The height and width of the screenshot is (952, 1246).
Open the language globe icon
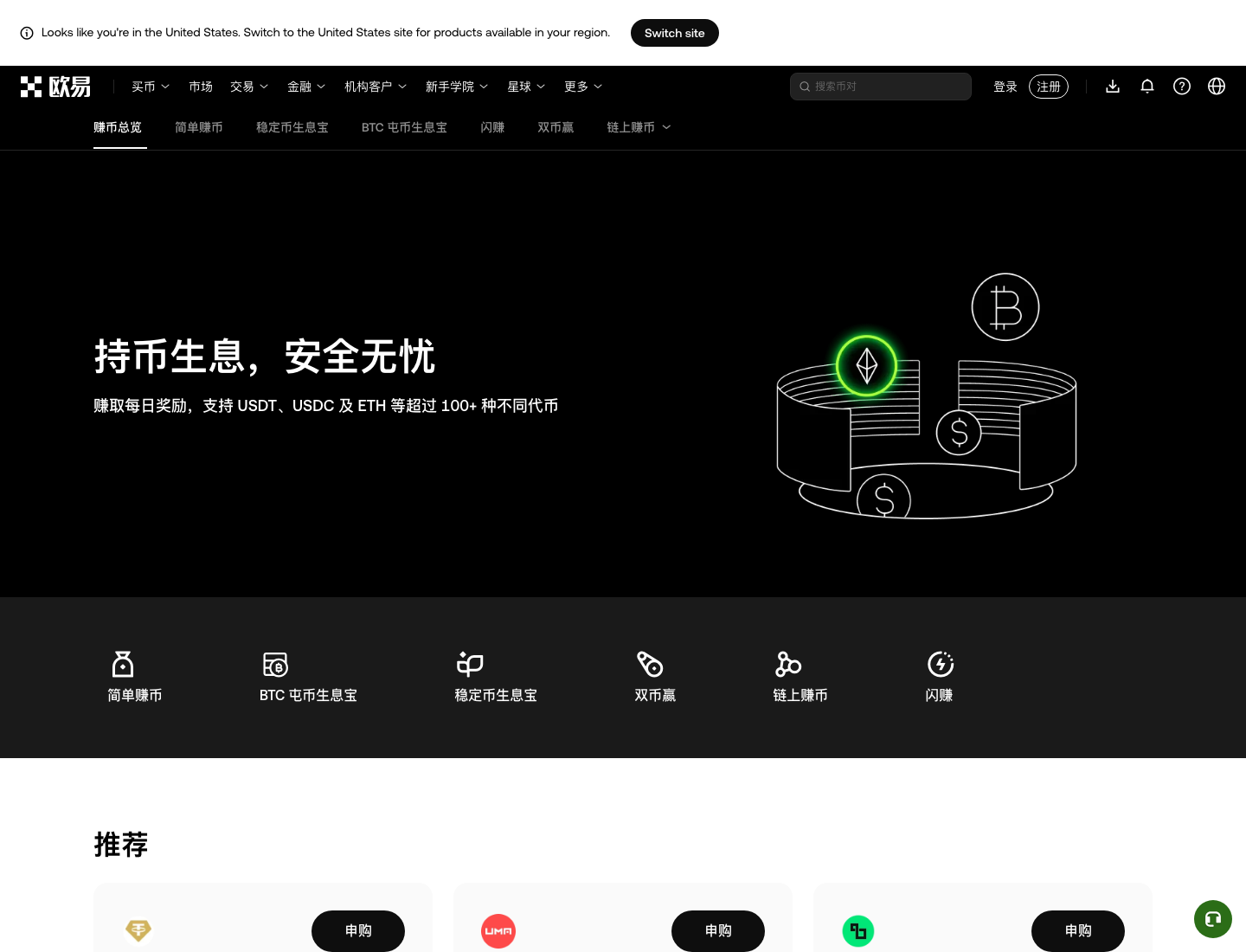(1217, 87)
